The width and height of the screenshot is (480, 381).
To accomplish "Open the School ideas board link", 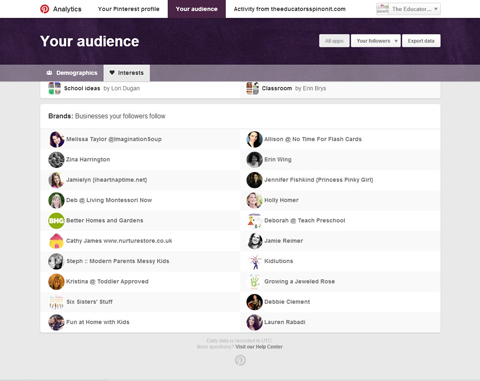I will [x=82, y=88].
